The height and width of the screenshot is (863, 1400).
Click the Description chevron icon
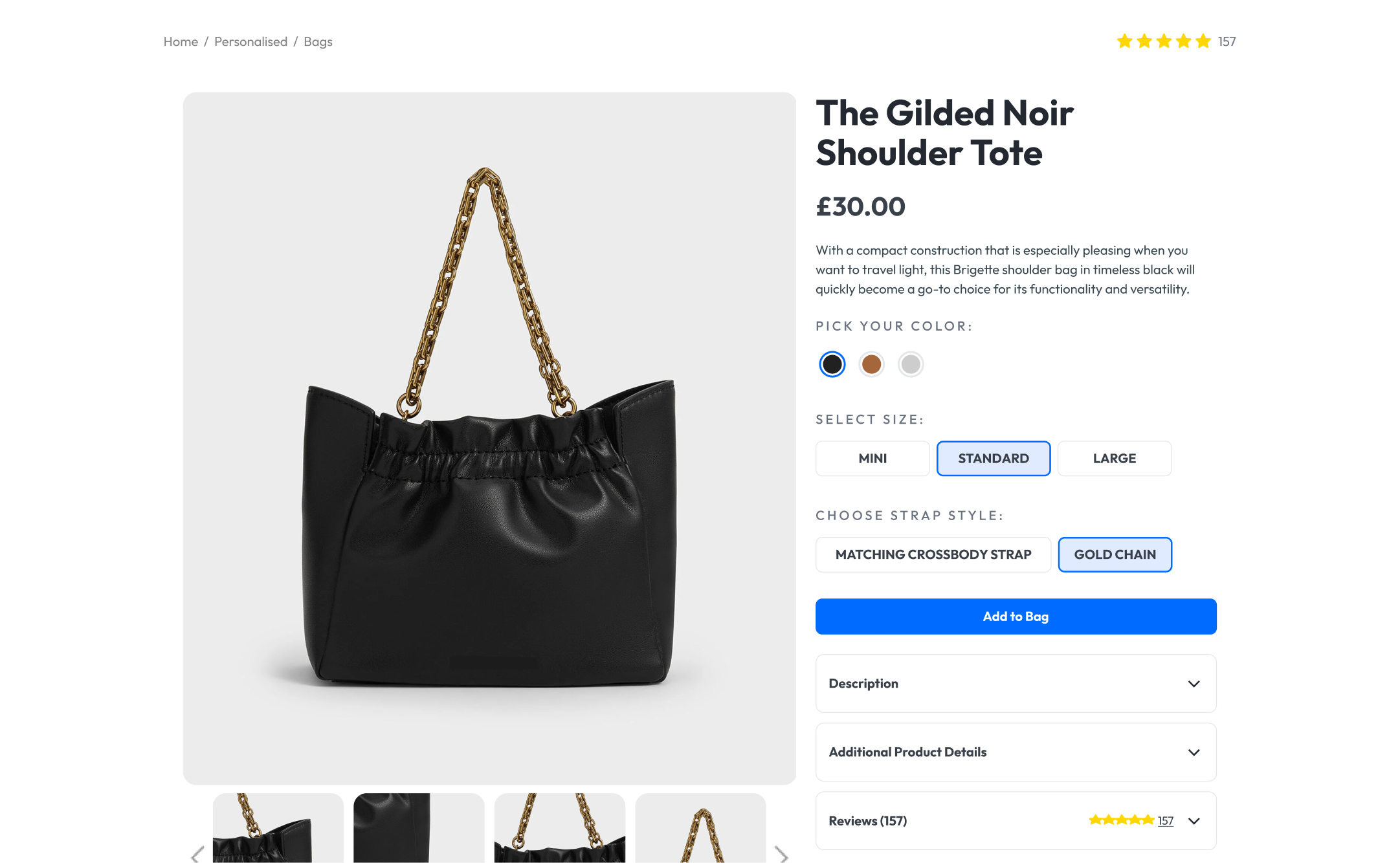[x=1194, y=684]
